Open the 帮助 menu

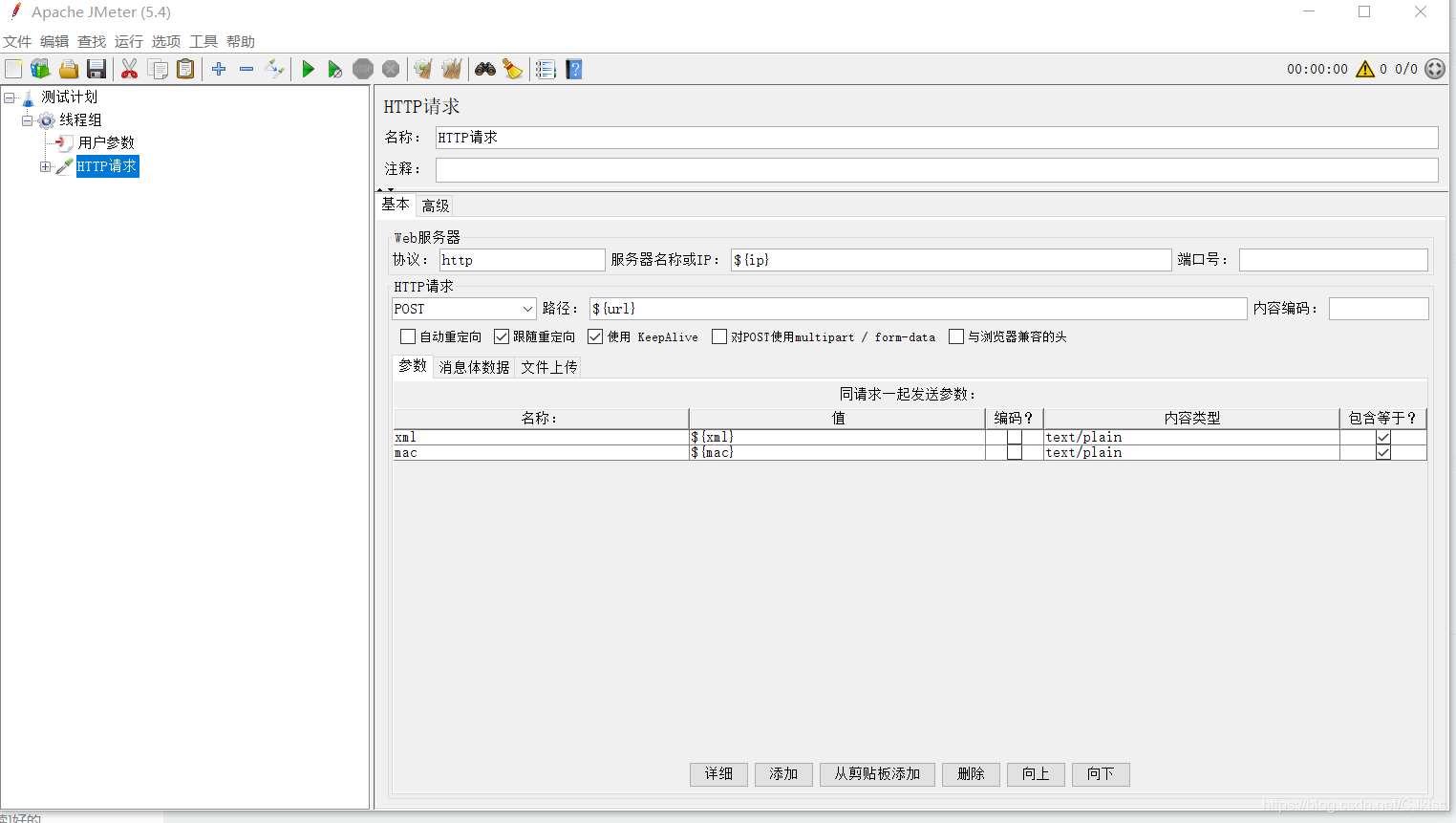click(x=241, y=41)
